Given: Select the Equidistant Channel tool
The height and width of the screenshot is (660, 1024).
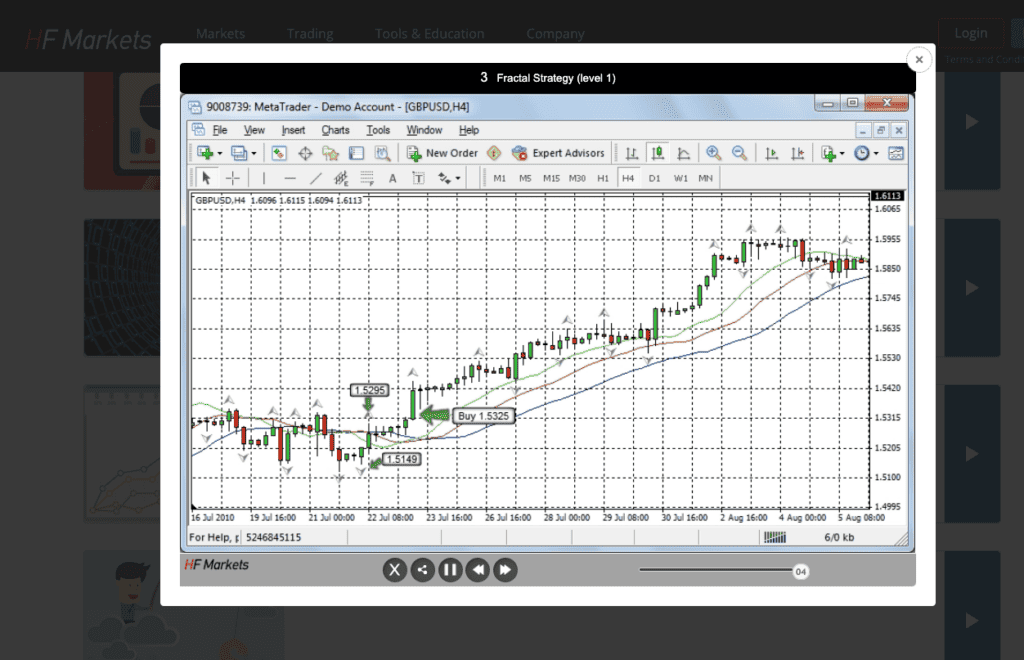Looking at the screenshot, I should pos(341,178).
